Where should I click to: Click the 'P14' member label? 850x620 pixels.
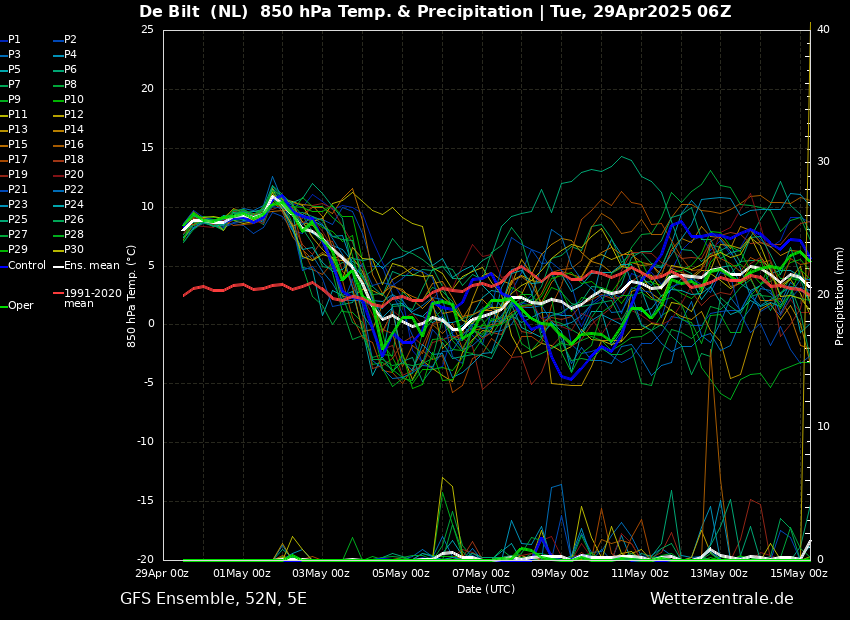coord(74,130)
